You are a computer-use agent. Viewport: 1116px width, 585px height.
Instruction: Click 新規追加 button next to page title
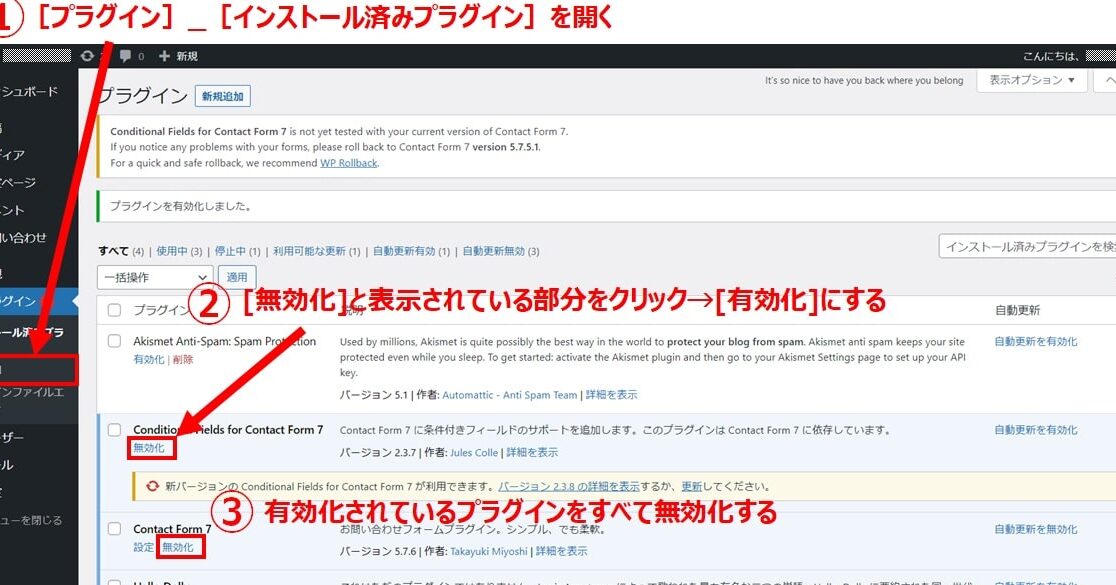pos(223,96)
